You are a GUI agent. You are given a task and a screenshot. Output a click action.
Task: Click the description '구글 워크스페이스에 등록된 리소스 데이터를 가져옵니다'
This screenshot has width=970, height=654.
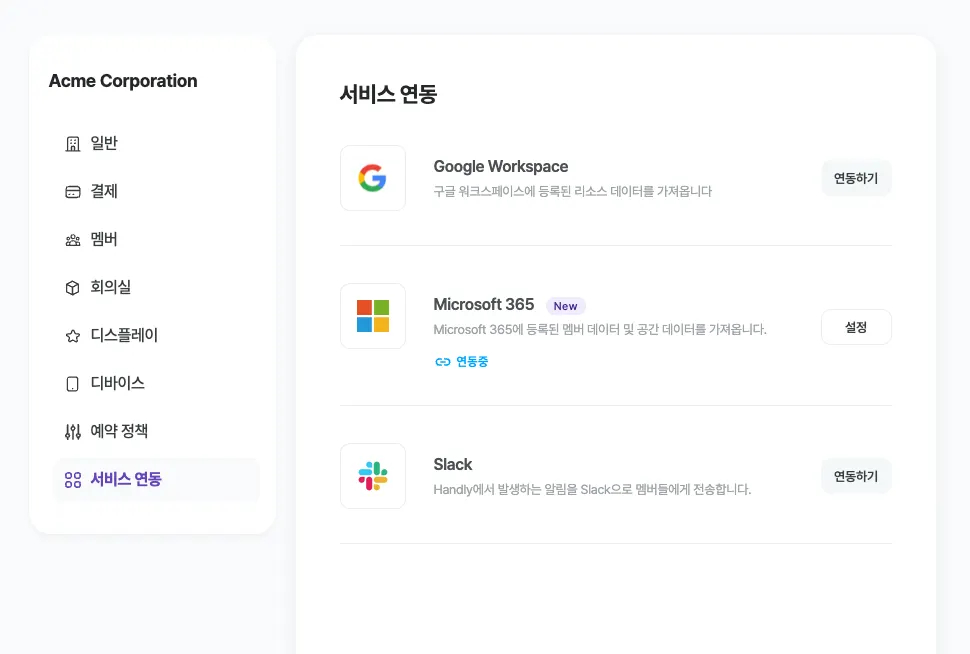[573, 191]
